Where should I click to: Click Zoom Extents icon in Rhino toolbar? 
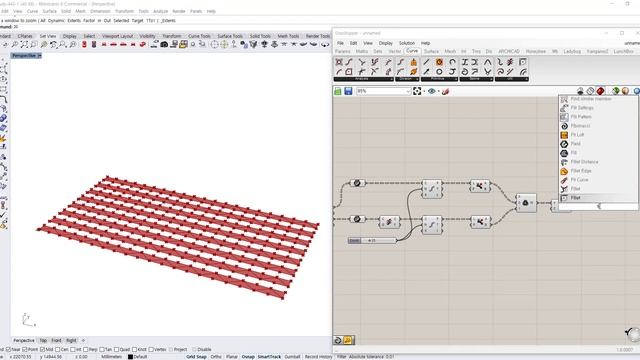pyautogui.click(x=24, y=44)
